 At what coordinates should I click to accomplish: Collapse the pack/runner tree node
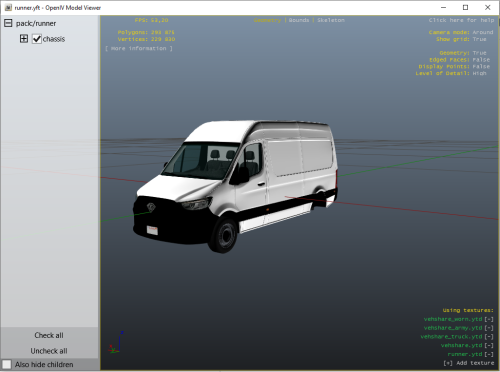(8, 23)
